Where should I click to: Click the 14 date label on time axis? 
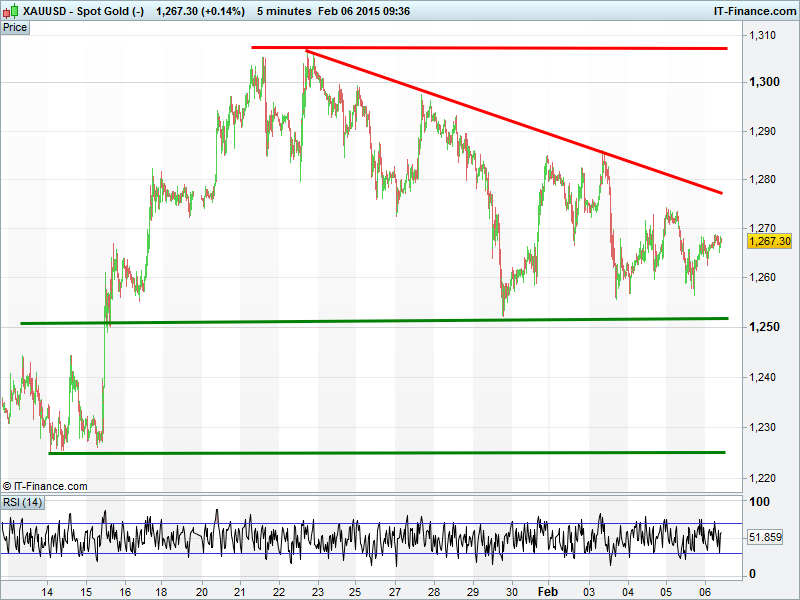(x=47, y=592)
